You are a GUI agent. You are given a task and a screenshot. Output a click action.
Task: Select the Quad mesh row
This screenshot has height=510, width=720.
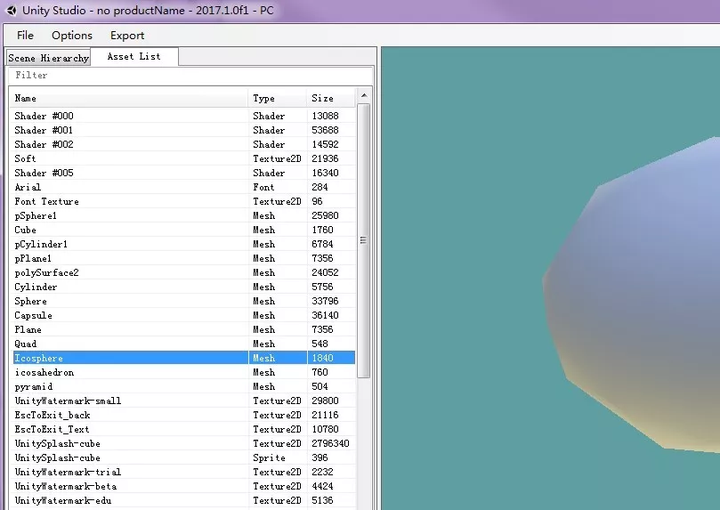184,343
